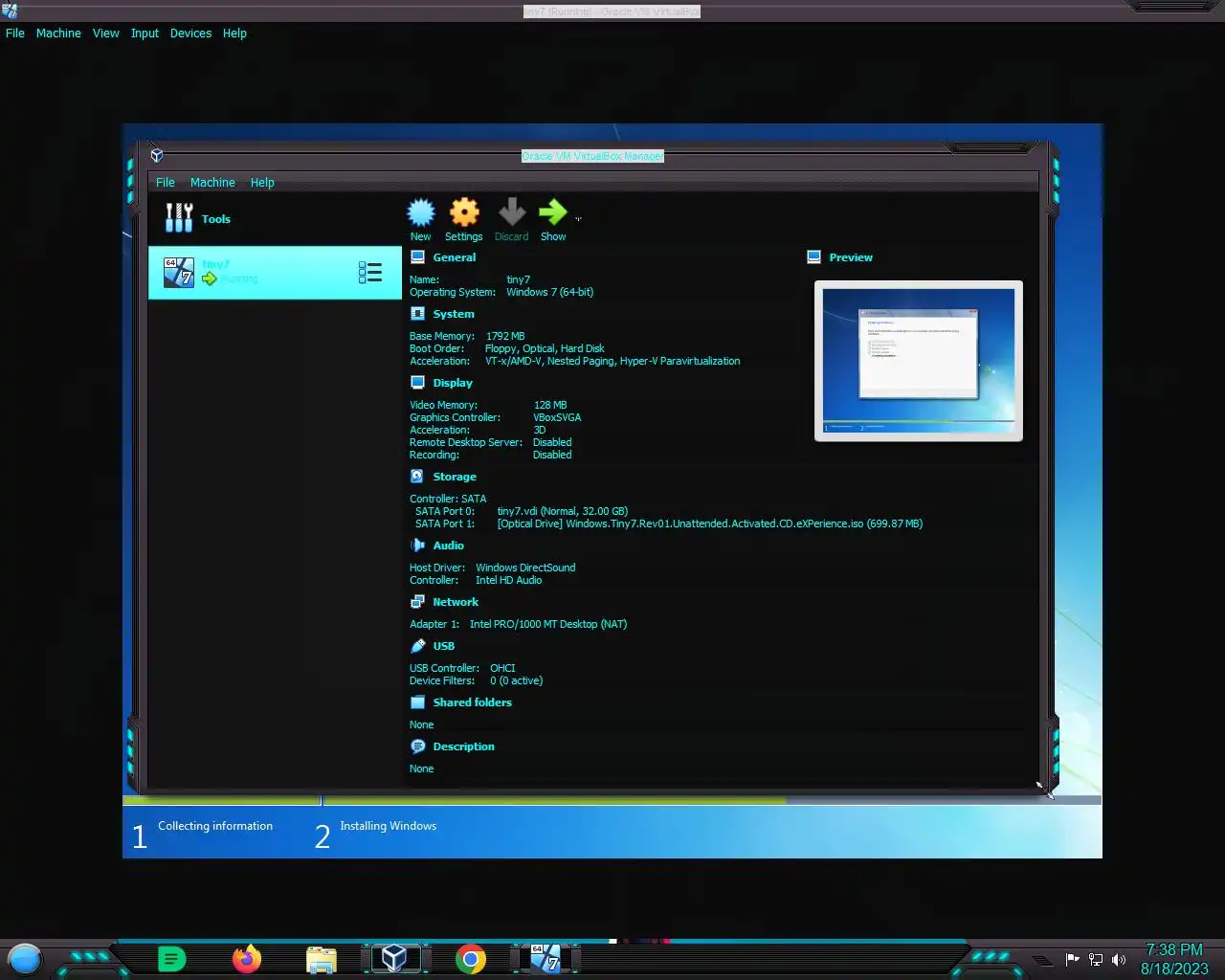This screenshot has height=980, width=1225.
Task: Open Help menu of tiny7 VM window
Action: pyautogui.click(x=234, y=33)
